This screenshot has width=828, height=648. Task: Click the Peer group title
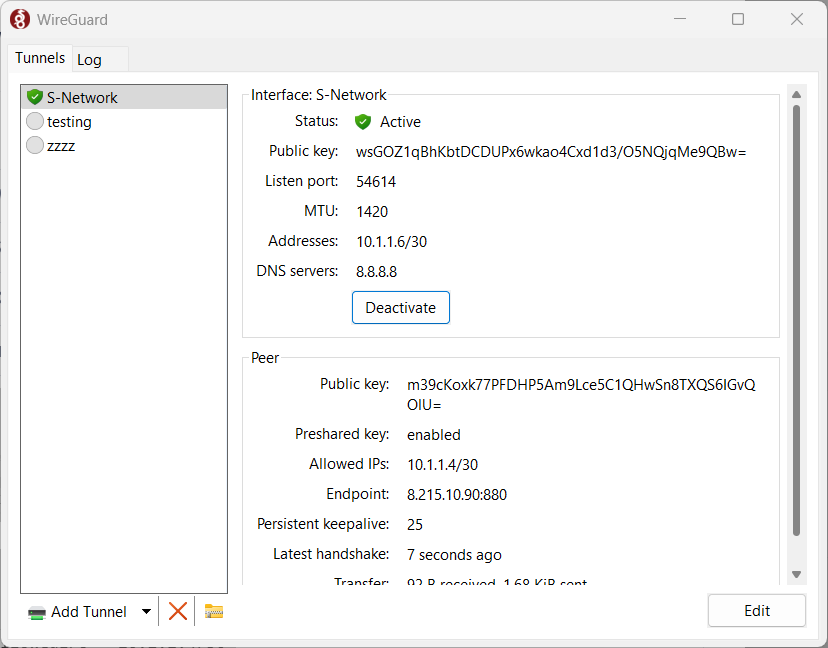point(265,358)
